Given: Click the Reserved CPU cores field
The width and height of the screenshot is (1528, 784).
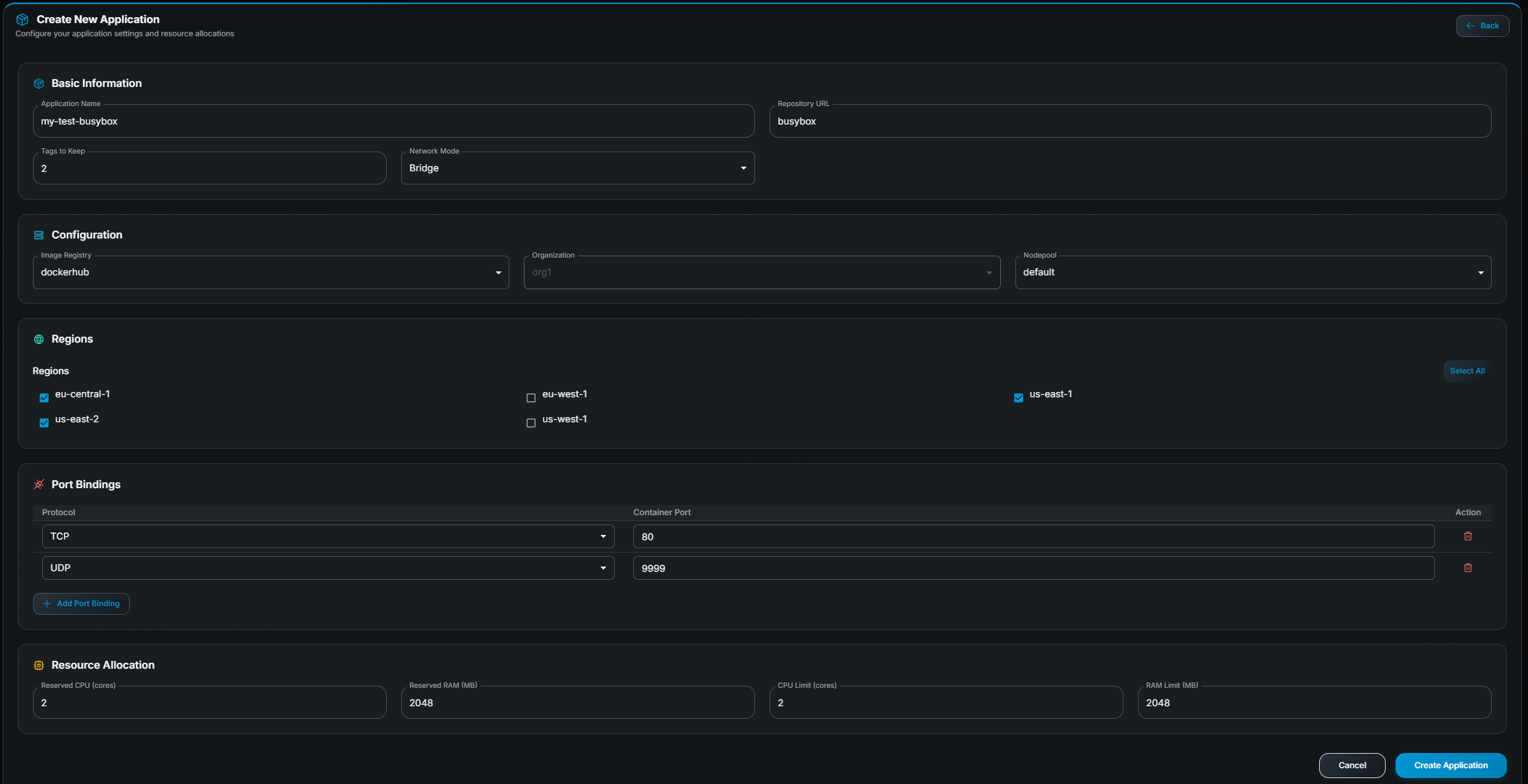Looking at the screenshot, I should click(x=209, y=702).
